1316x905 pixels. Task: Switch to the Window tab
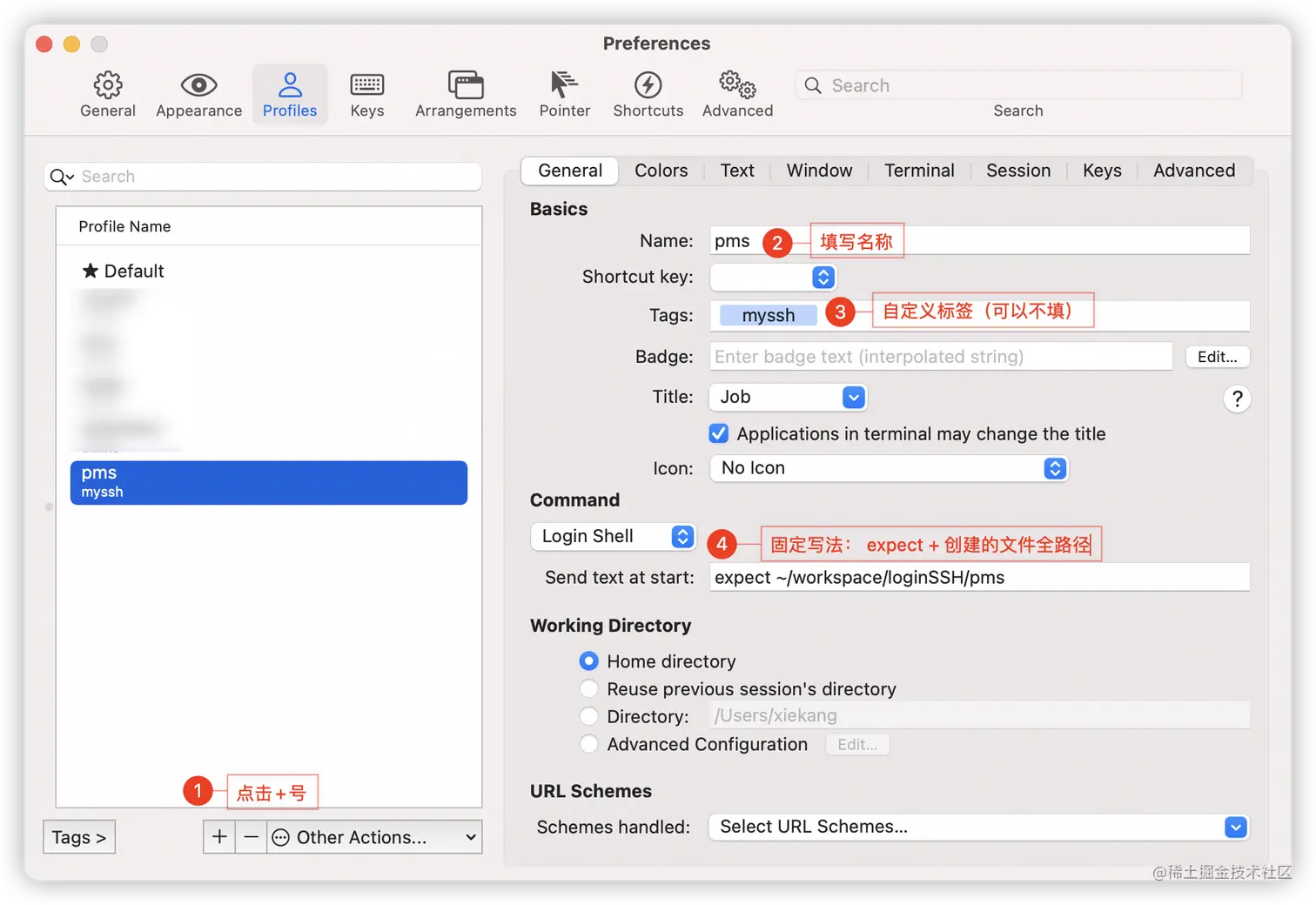click(x=819, y=171)
